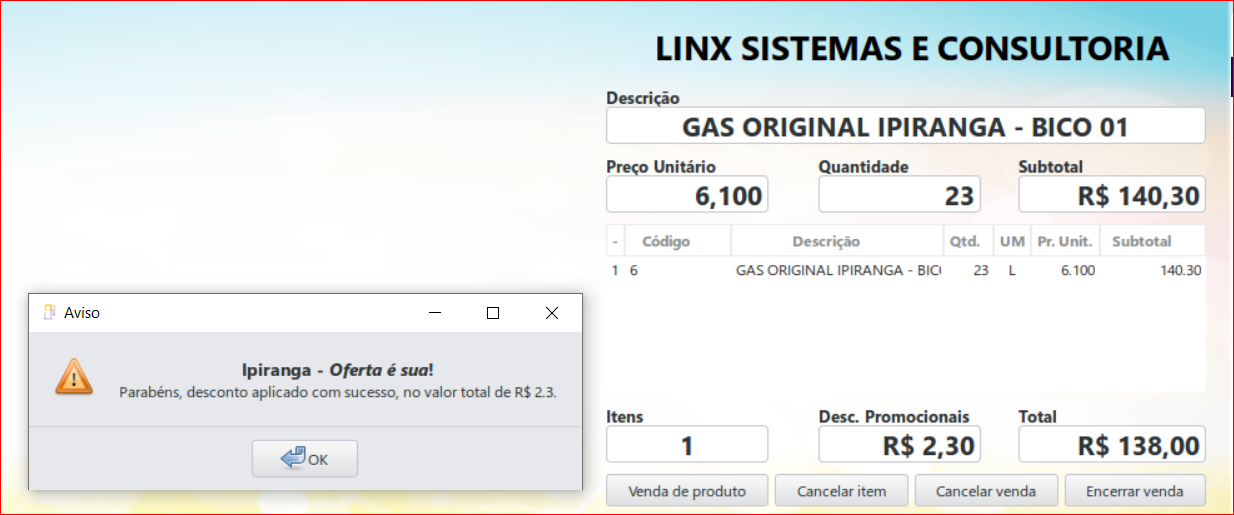Click the Parabéns discount message text
Screen dimensions: 1234x515
coord(337,392)
